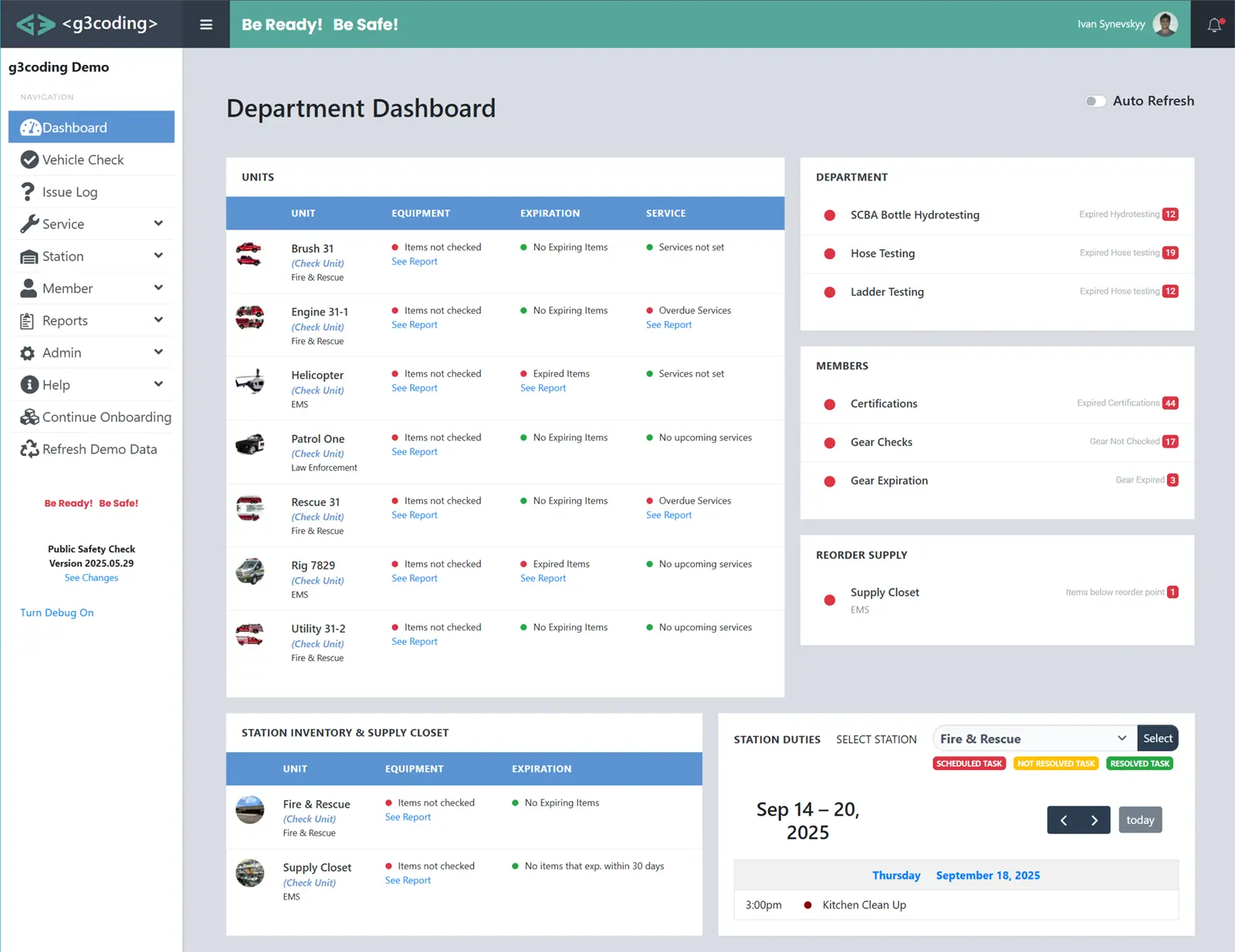This screenshot has height=952, width=1235.
Task: Click the Turn Debug On link
Action: point(57,613)
